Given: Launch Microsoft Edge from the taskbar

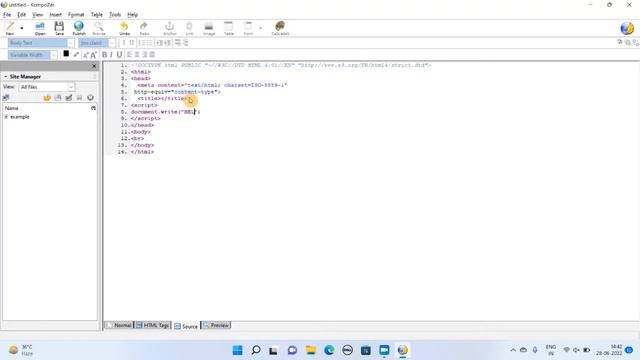Looking at the screenshot, I should pyautogui.click(x=329, y=350).
